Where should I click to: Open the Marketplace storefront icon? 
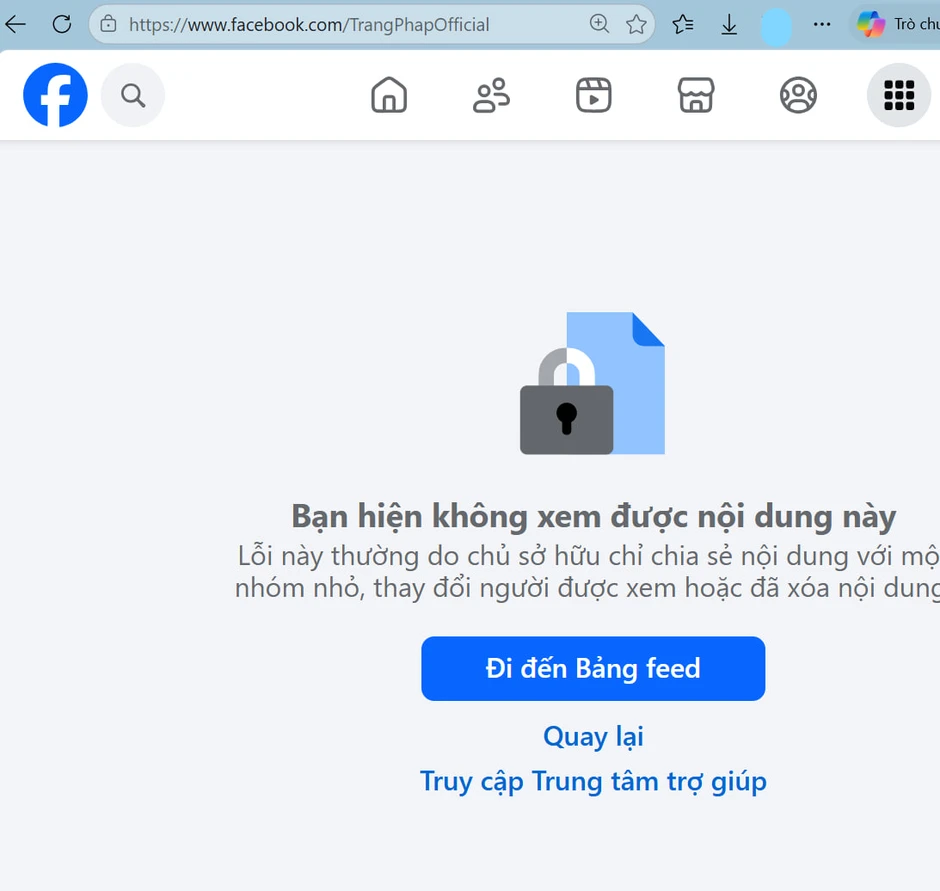click(x=695, y=95)
